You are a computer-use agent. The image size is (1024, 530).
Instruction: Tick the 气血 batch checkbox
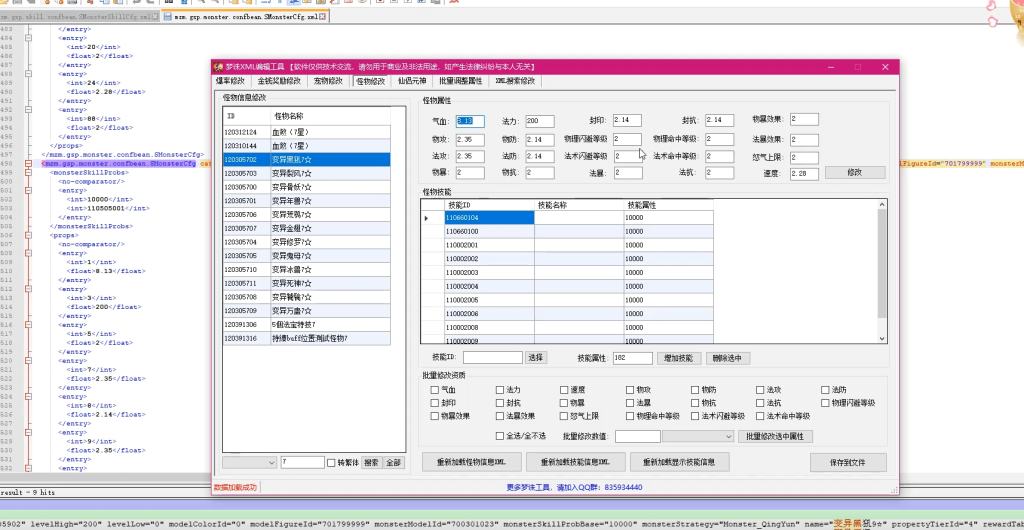434,389
